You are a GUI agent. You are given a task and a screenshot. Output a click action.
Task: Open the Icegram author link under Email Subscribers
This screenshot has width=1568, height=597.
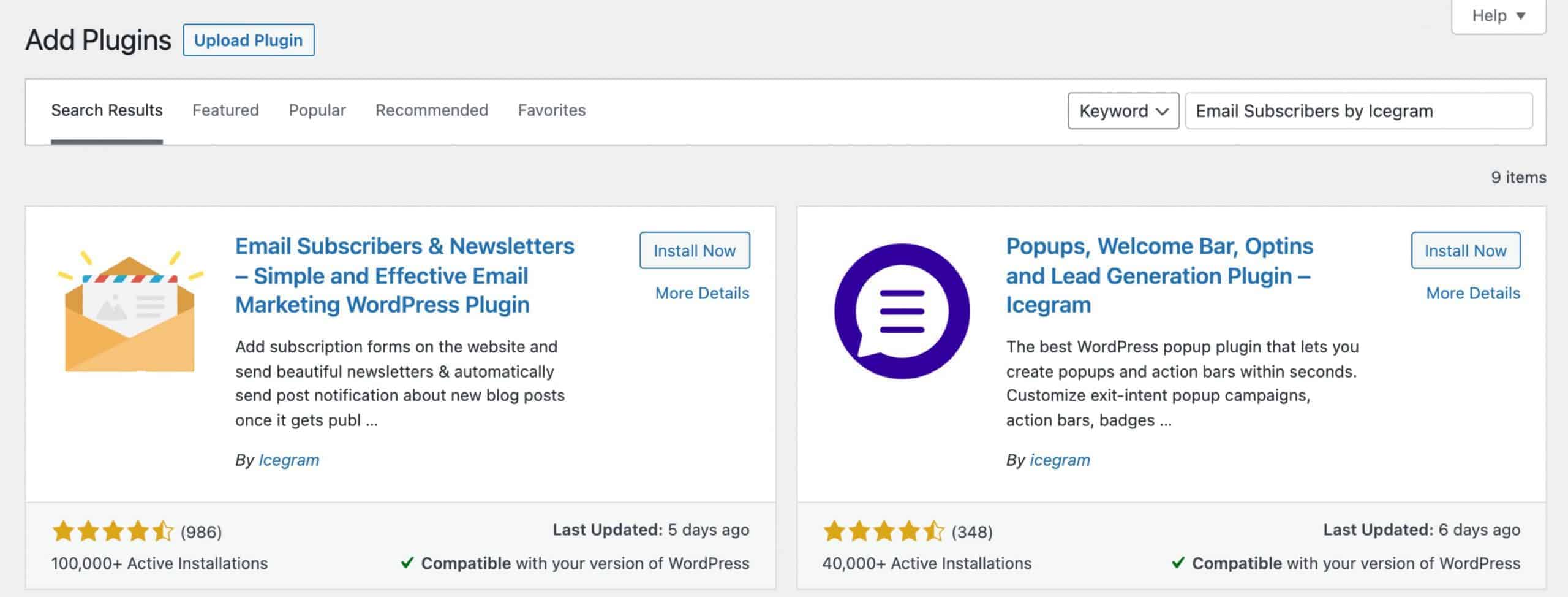288,460
